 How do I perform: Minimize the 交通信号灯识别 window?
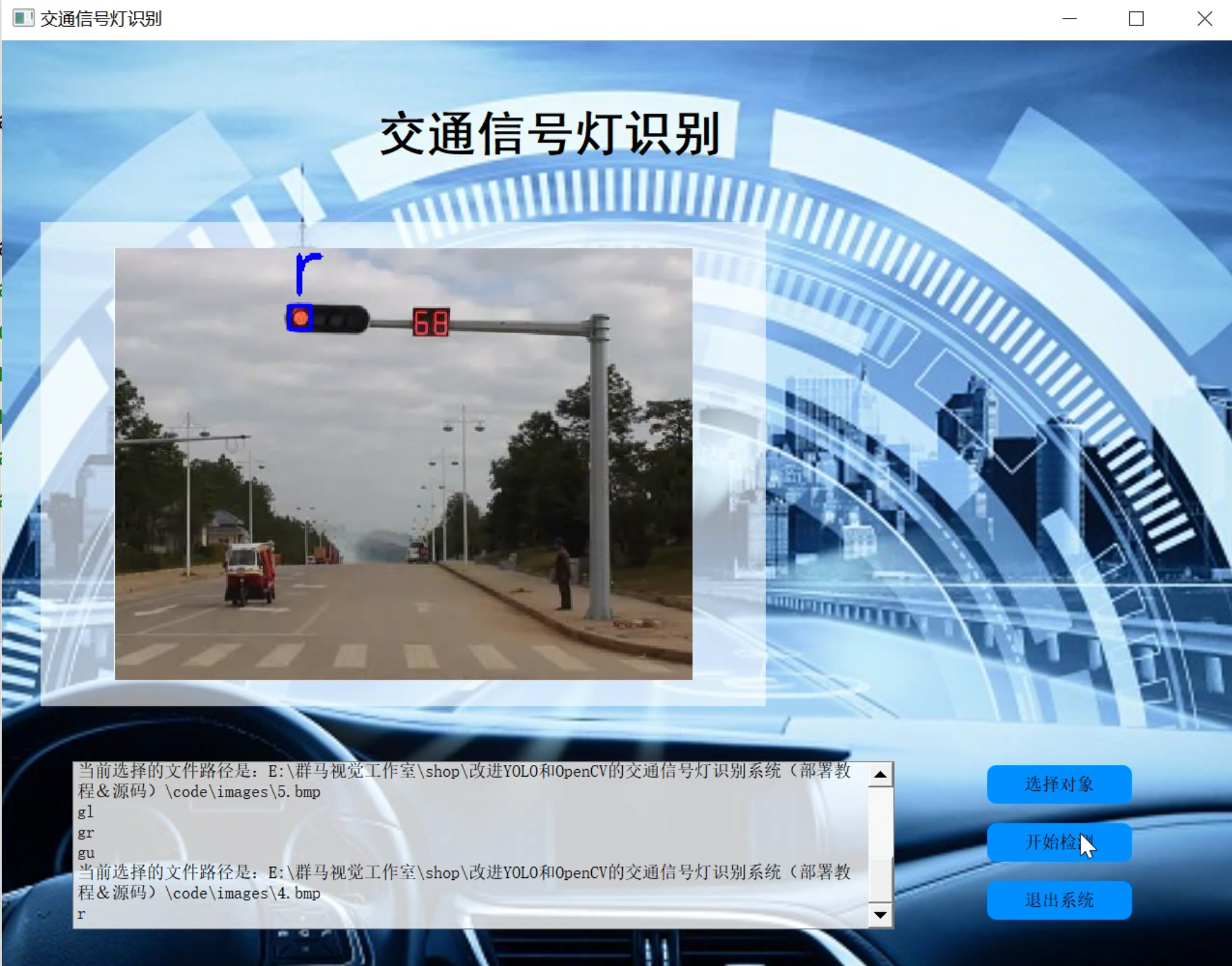(1069, 19)
